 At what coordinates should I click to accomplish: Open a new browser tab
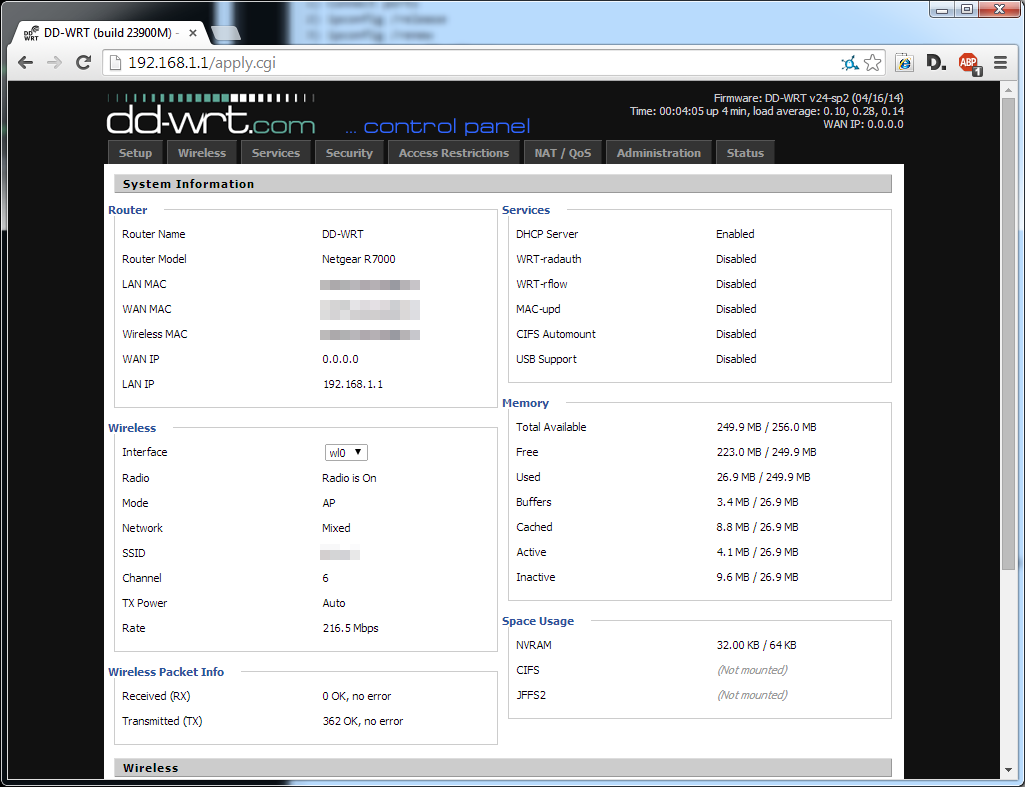[x=225, y=31]
